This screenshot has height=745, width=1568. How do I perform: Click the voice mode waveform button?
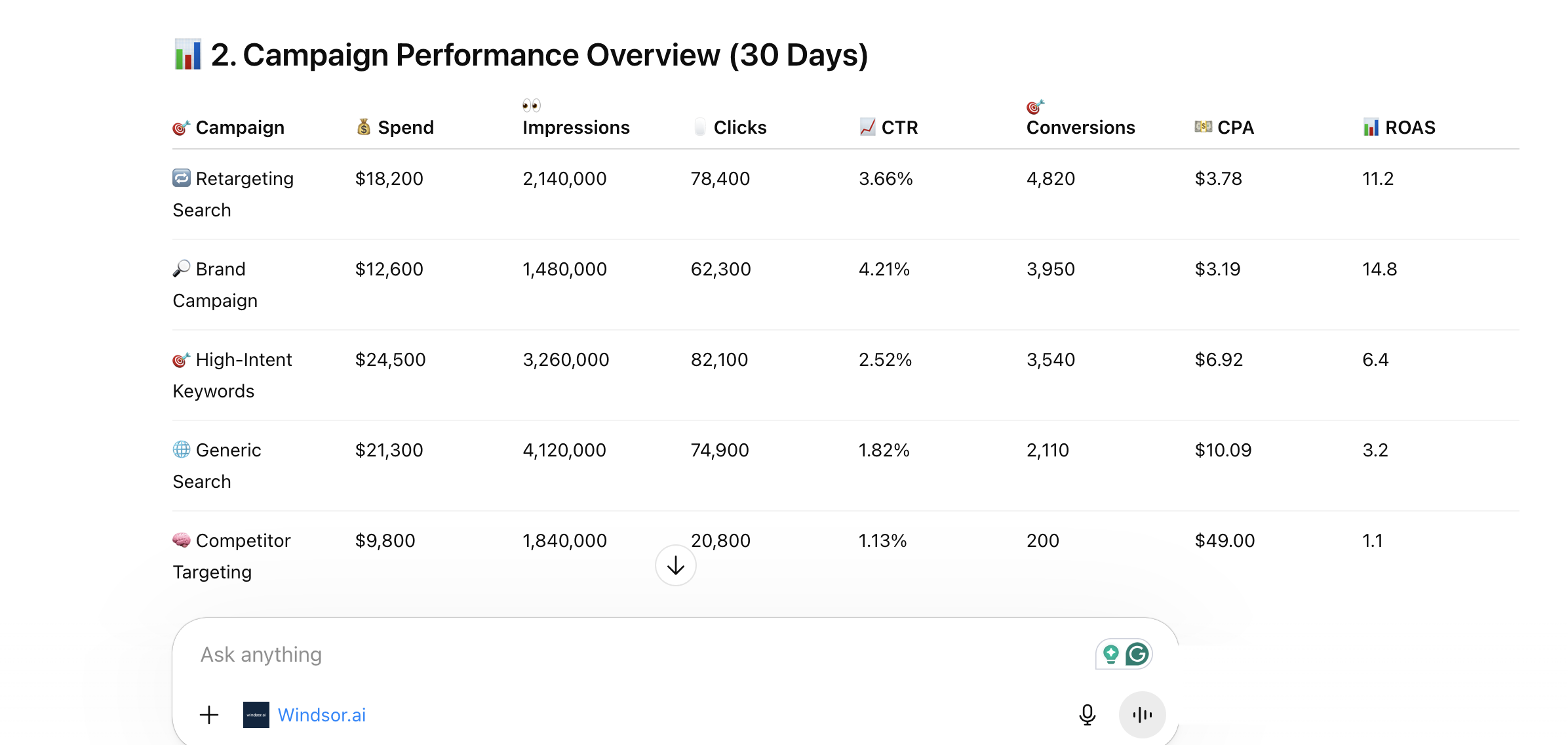click(x=1143, y=715)
